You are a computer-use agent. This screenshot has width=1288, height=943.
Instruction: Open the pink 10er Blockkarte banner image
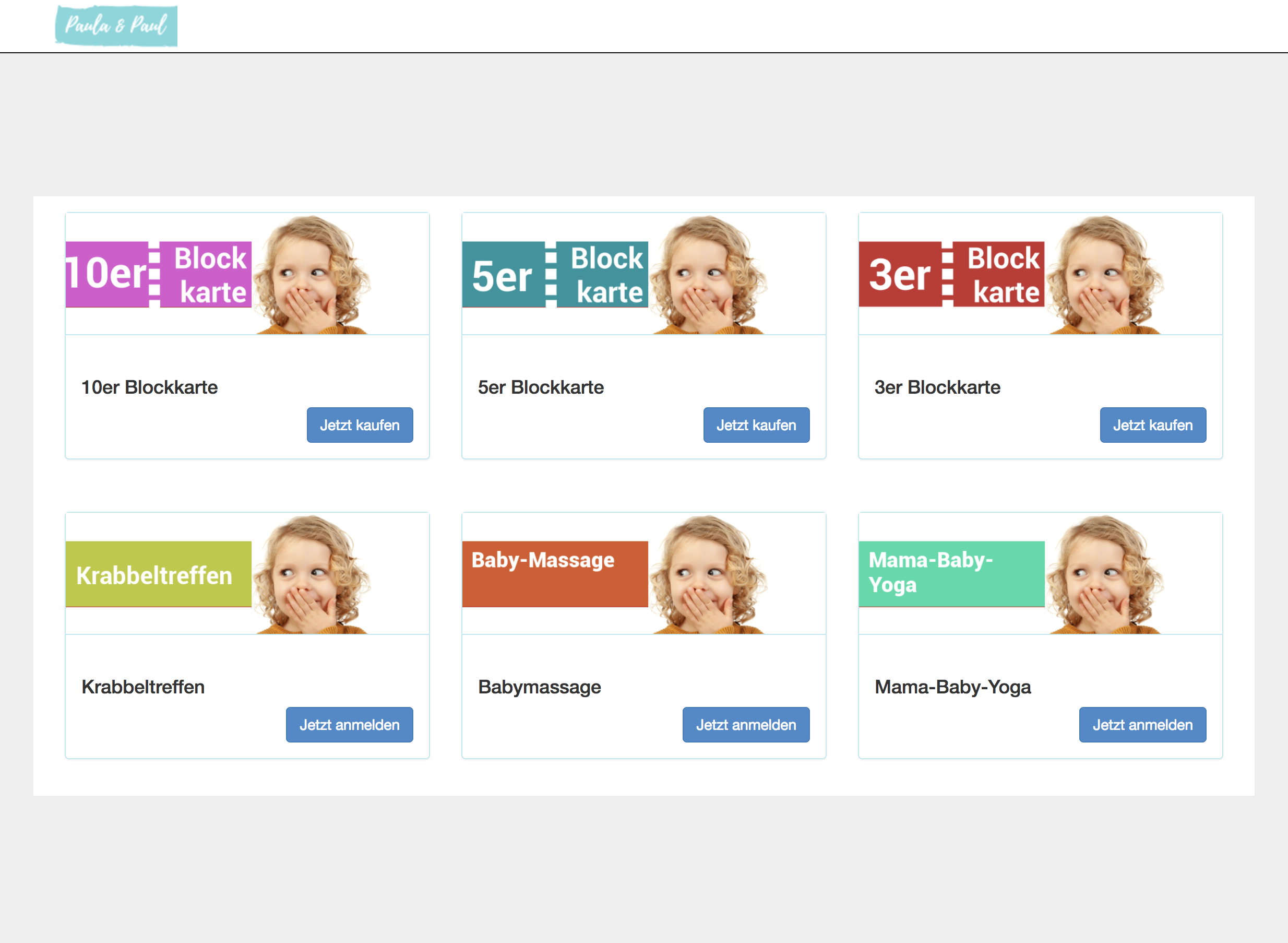pyautogui.click(x=159, y=274)
